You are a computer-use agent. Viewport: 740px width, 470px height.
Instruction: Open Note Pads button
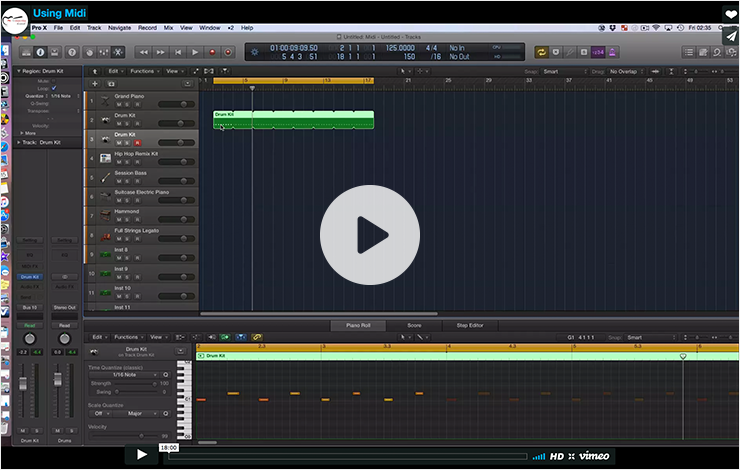point(703,52)
